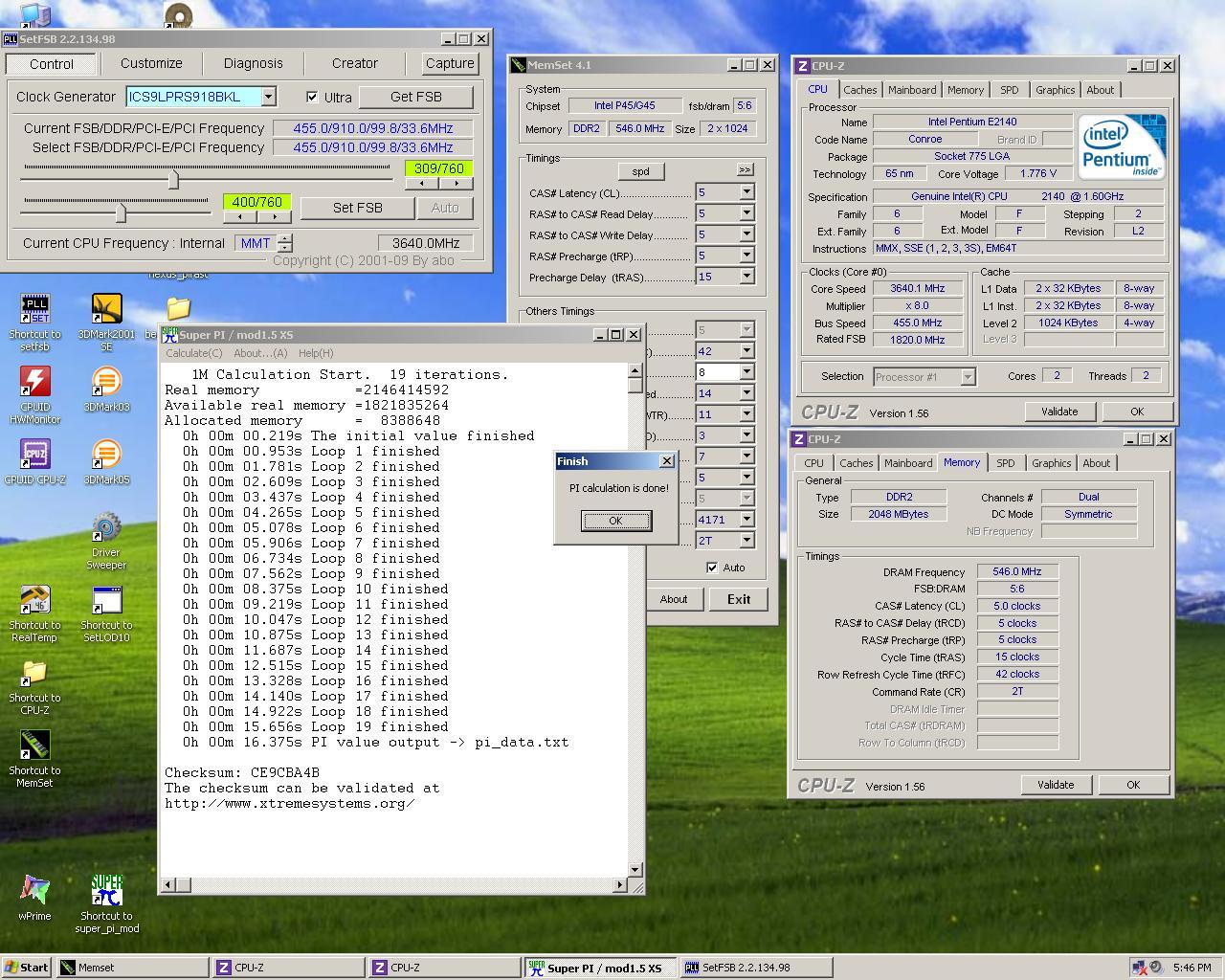Open the Shortcut to setfsb desktop icon
The image size is (1225, 980).
34,323
